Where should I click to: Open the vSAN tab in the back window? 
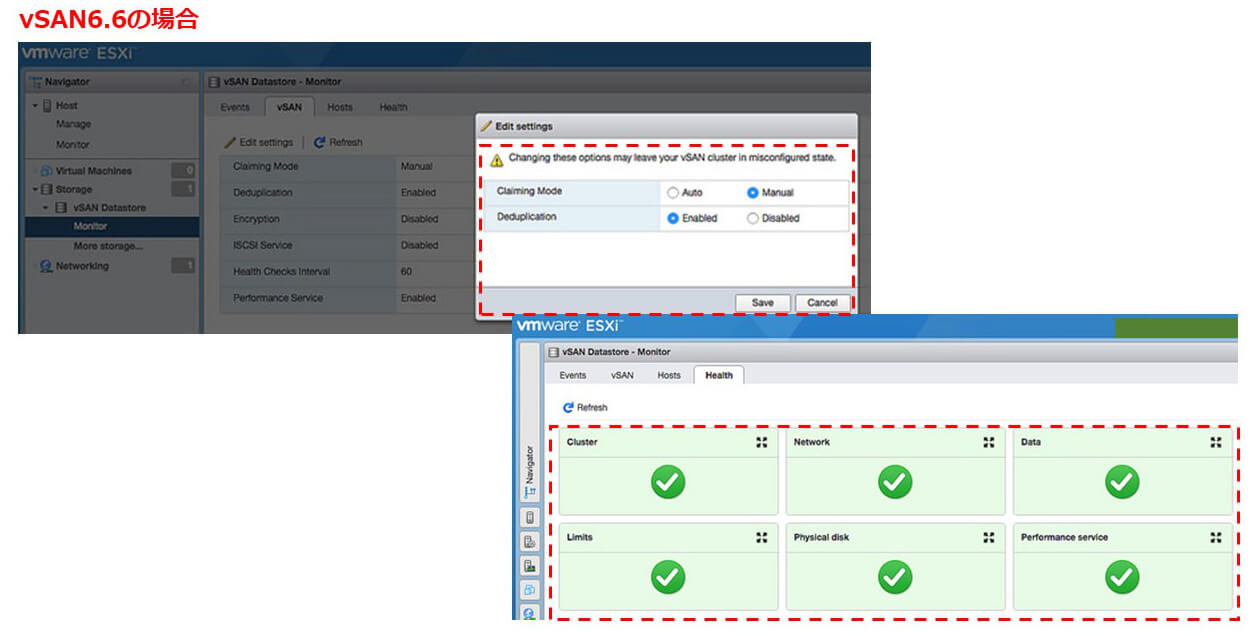289,107
